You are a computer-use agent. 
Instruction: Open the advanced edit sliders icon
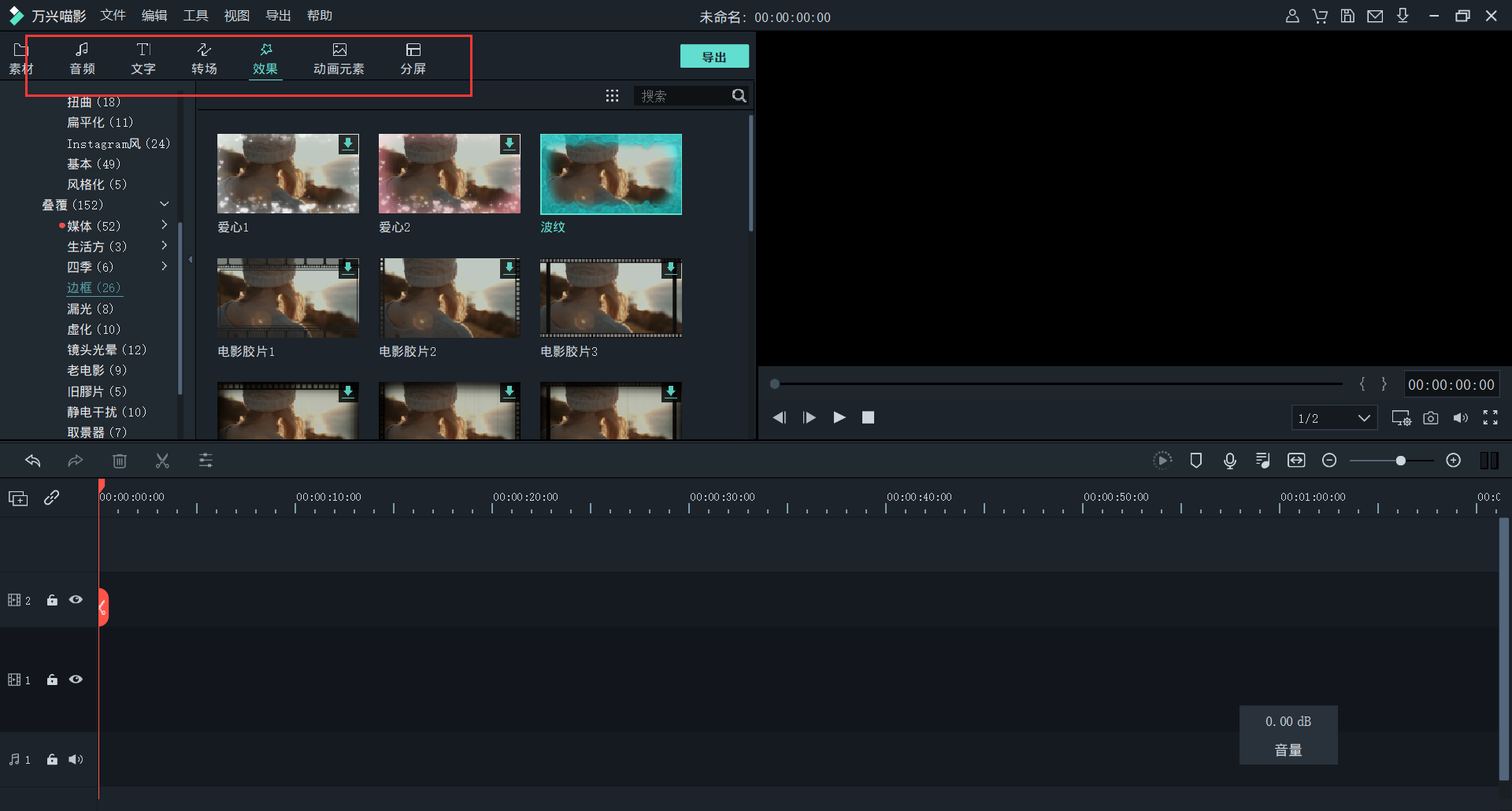point(206,461)
